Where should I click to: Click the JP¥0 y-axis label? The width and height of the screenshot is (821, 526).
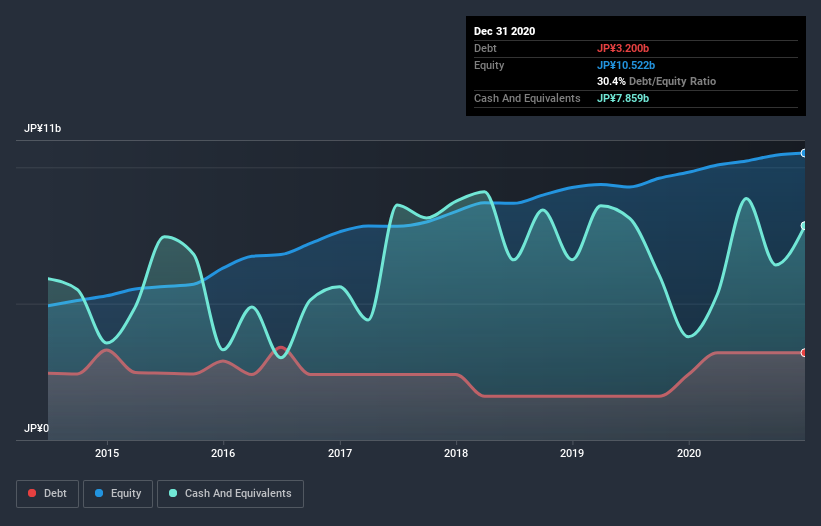tap(36, 428)
